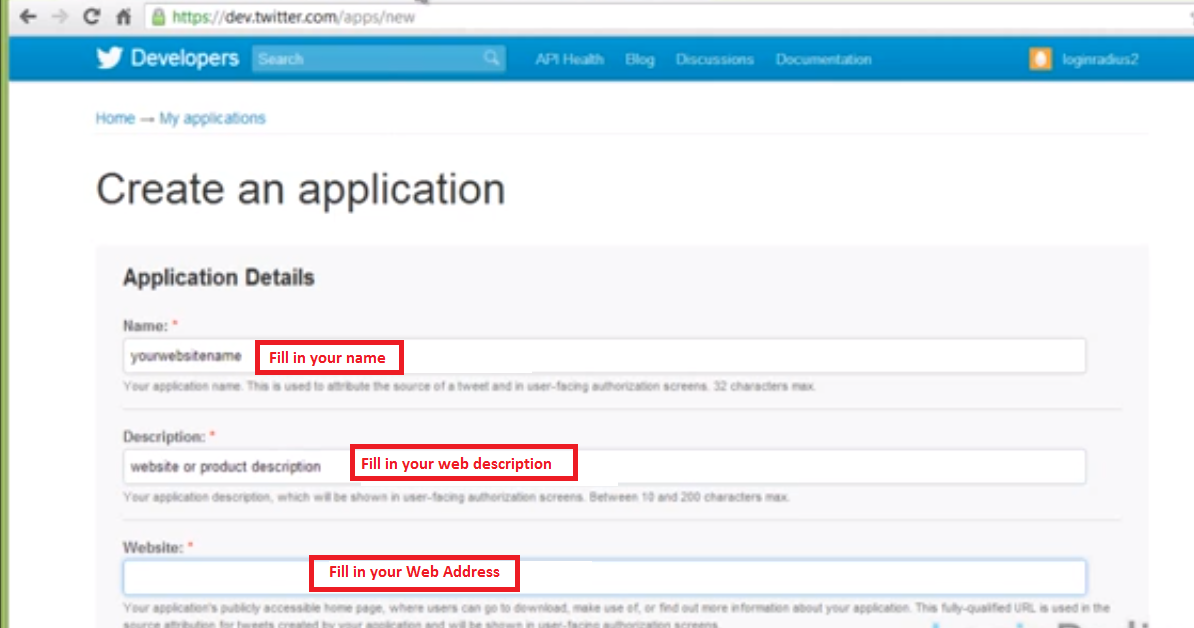Open the Documentation menu item
Viewport: 1194px width, 628px height.
pyautogui.click(x=823, y=59)
